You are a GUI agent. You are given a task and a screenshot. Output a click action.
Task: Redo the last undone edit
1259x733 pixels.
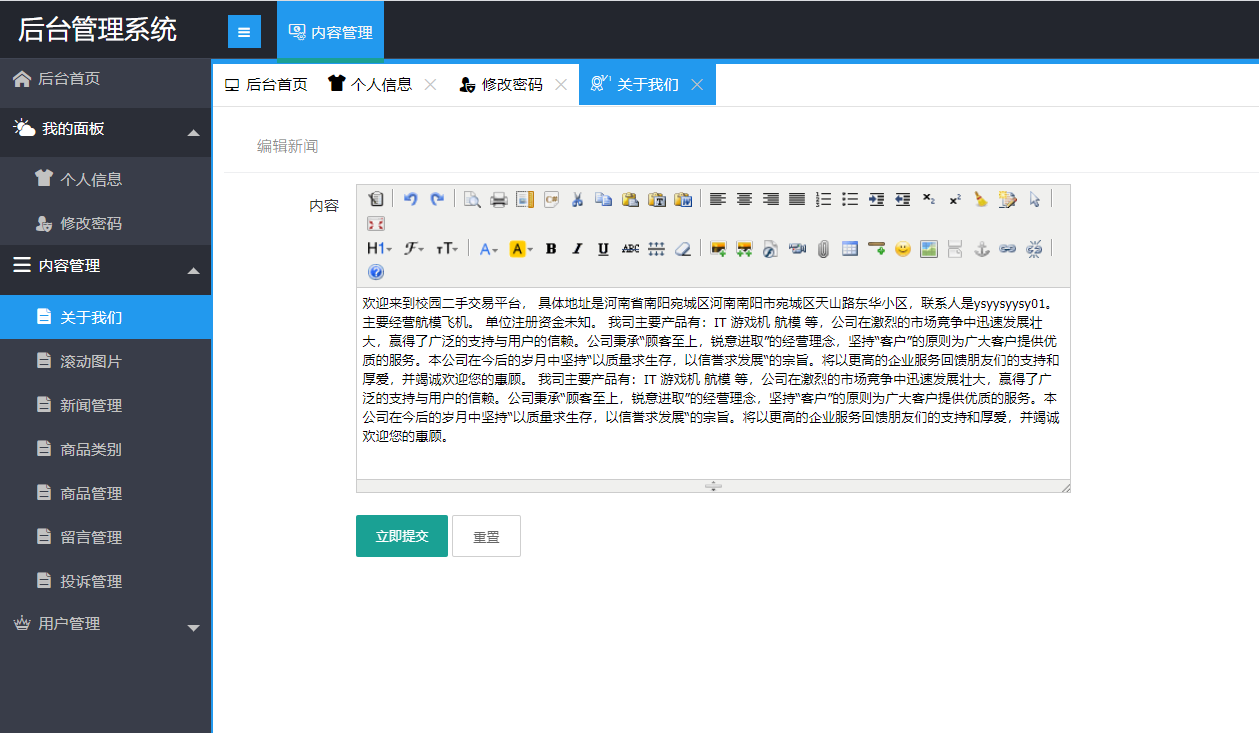point(437,199)
